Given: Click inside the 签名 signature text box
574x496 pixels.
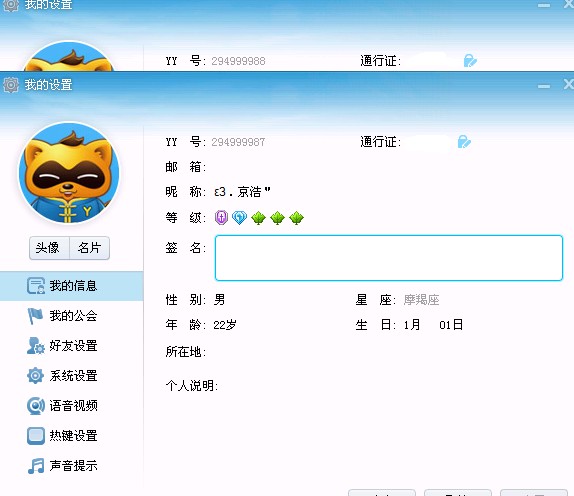Looking at the screenshot, I should pos(389,258).
